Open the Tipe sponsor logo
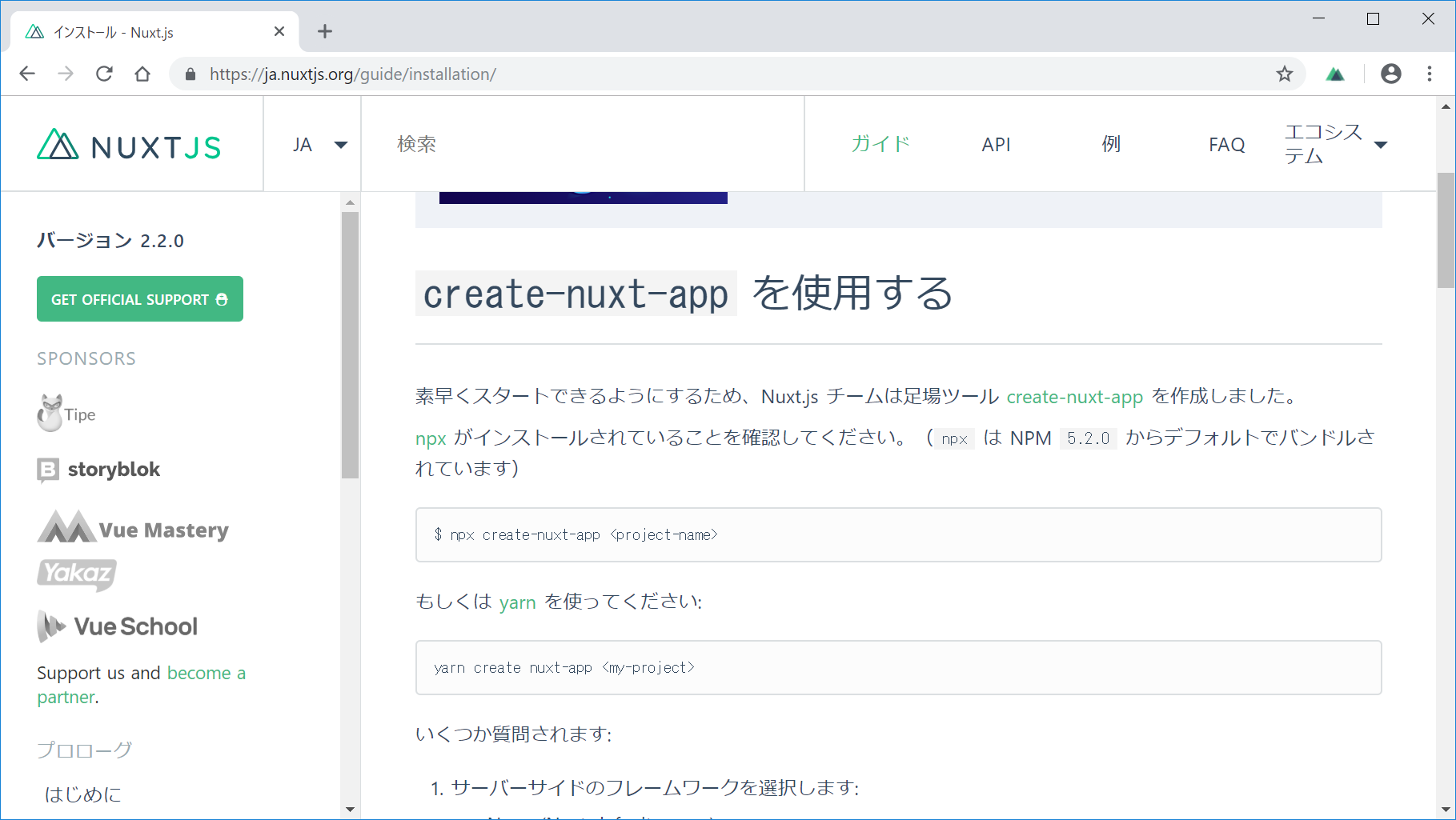Image resolution: width=1456 pixels, height=820 pixels. [66, 414]
